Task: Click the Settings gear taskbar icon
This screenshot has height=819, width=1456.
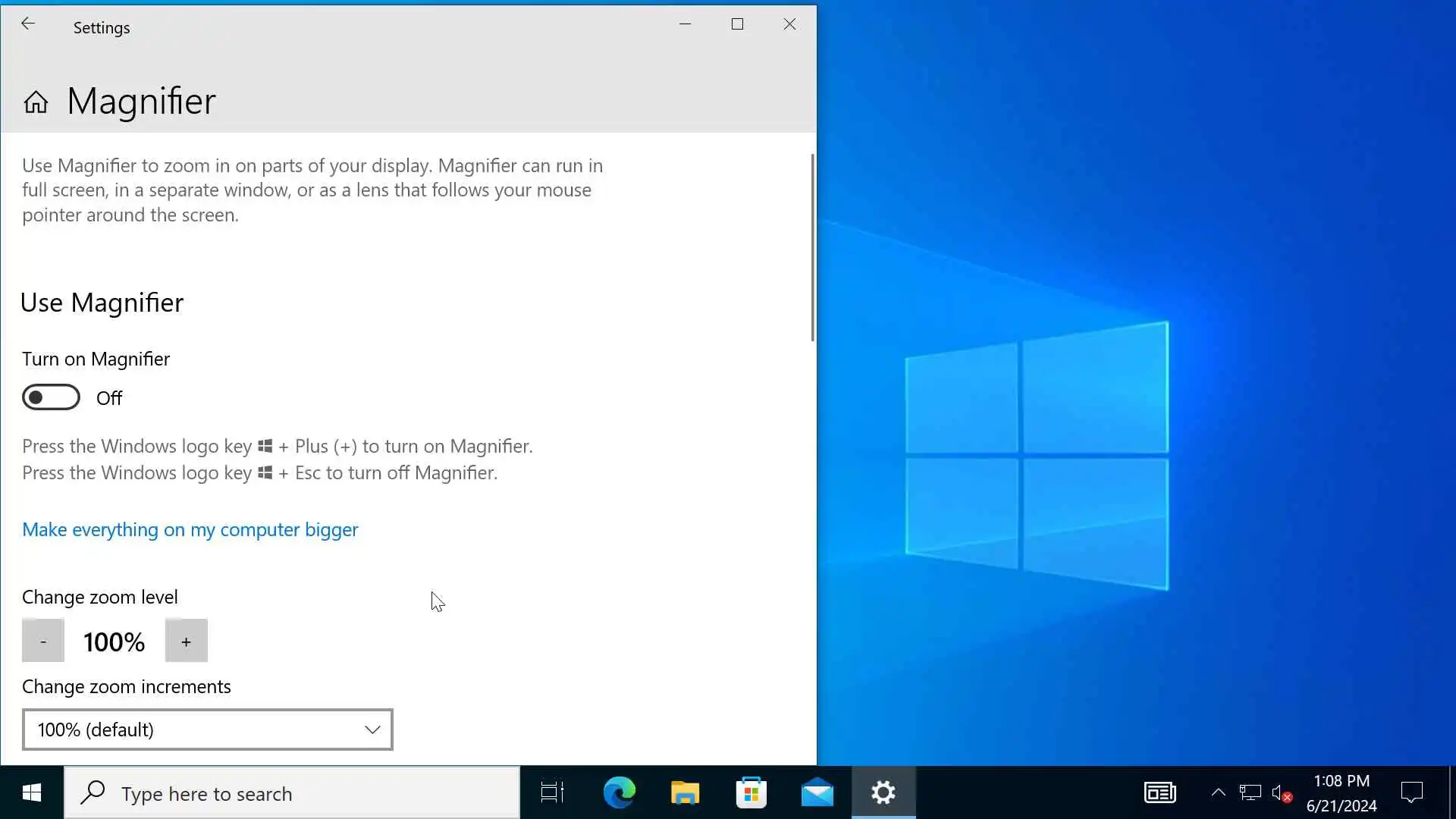Action: pyautogui.click(x=883, y=793)
